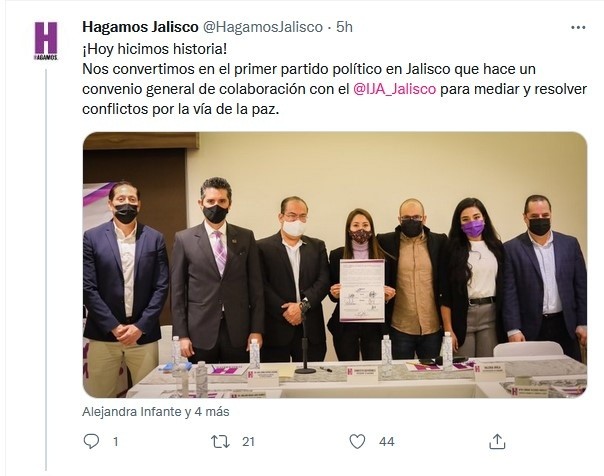View tagged people: Alejandra Infante y 4 más
Viewport: 604px width, 476px height.
pyautogui.click(x=156, y=412)
